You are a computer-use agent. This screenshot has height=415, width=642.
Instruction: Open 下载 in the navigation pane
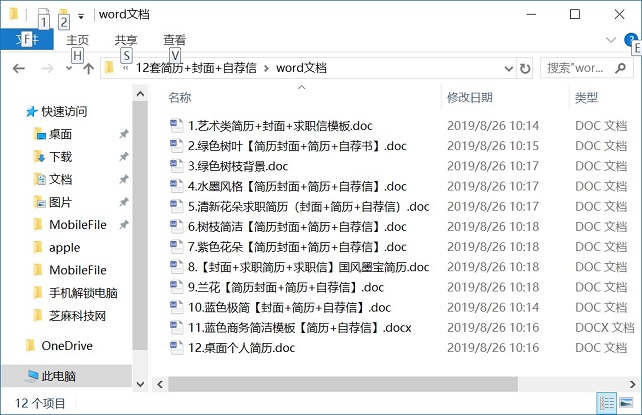click(x=60, y=157)
